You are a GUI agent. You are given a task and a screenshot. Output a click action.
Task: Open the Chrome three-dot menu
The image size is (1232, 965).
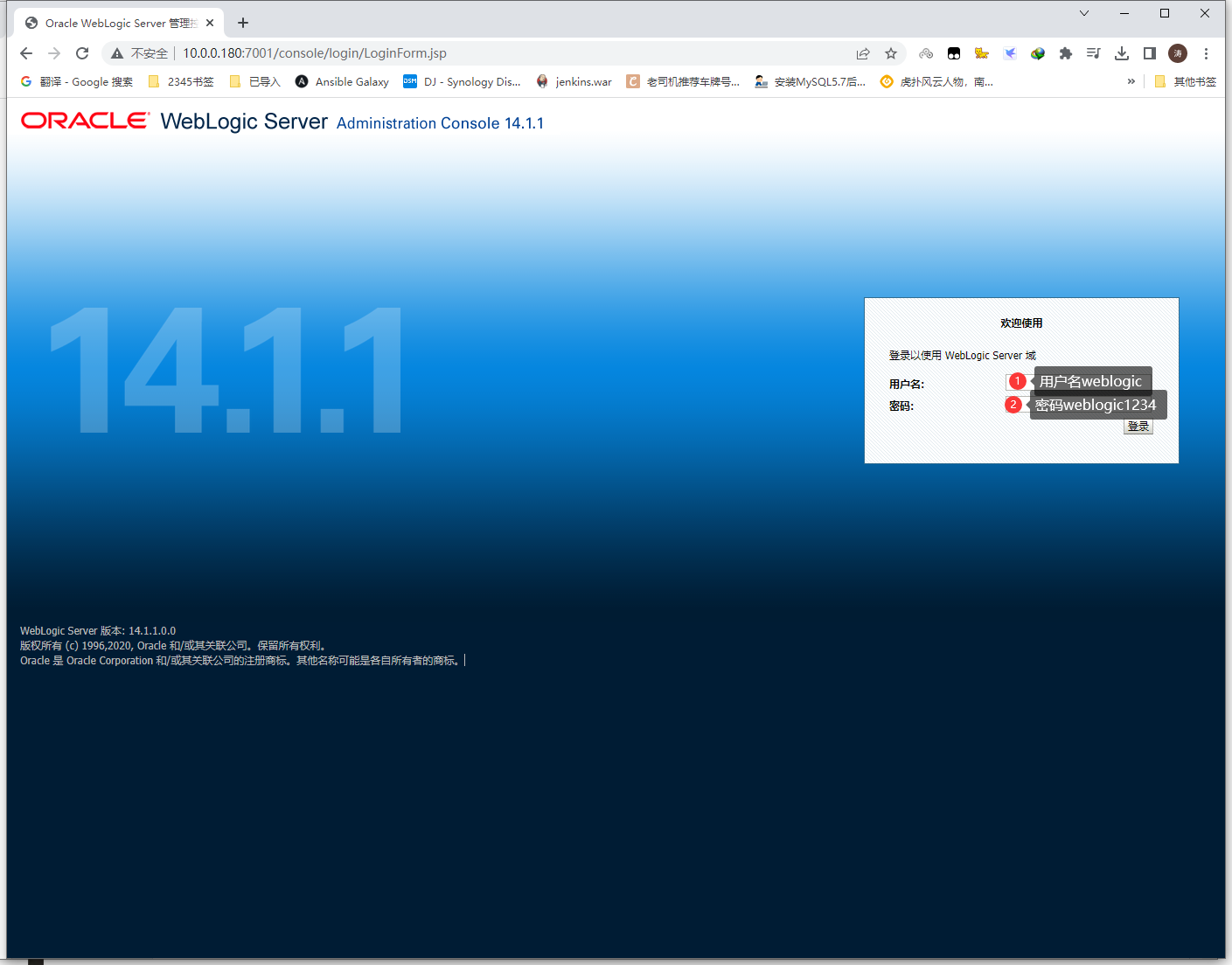point(1206,53)
